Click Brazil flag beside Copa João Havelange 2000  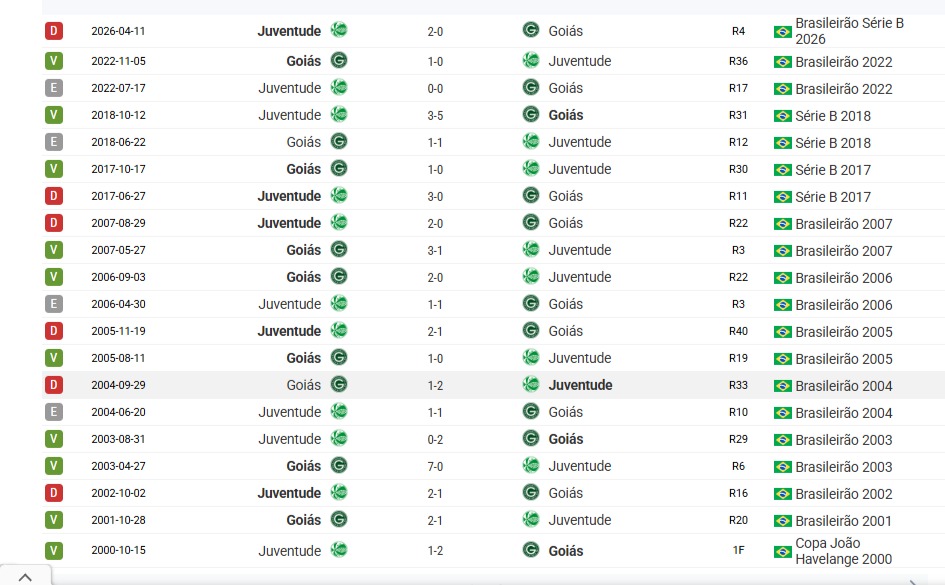(x=782, y=551)
